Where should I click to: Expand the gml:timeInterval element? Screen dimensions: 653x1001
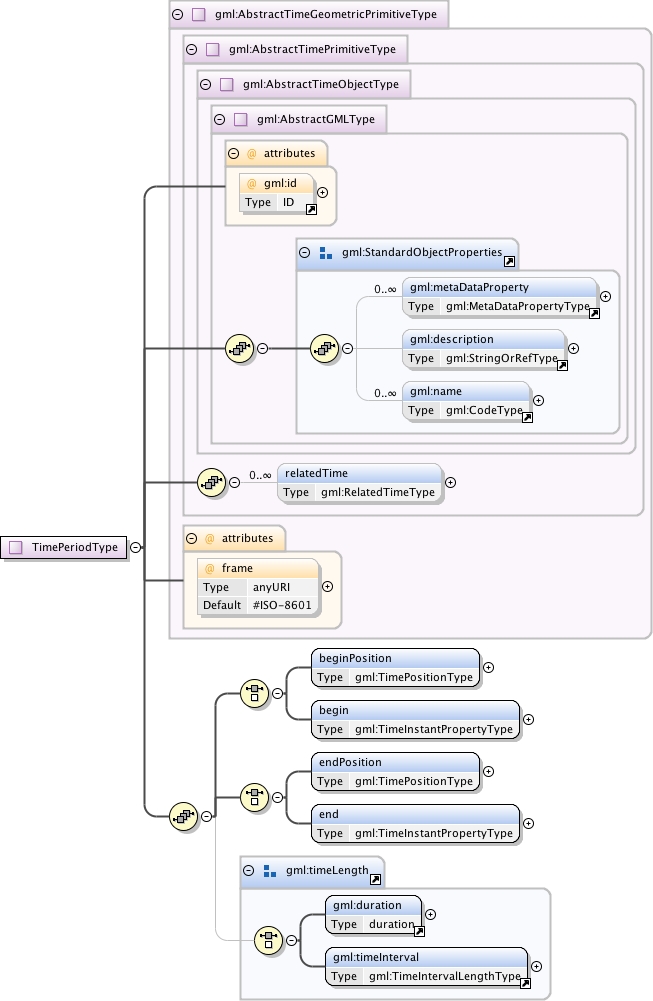pyautogui.click(x=536, y=967)
